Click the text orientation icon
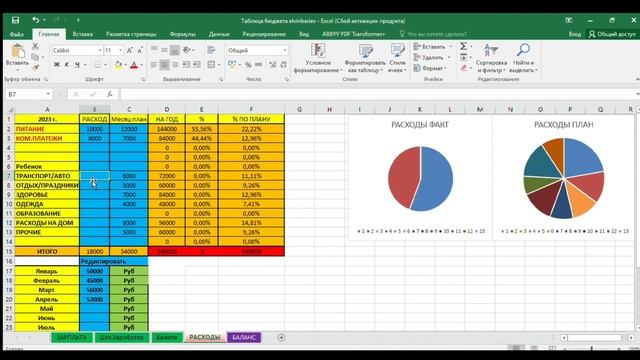Screen dimensions: 640x360 pyautogui.click(x=187, y=50)
